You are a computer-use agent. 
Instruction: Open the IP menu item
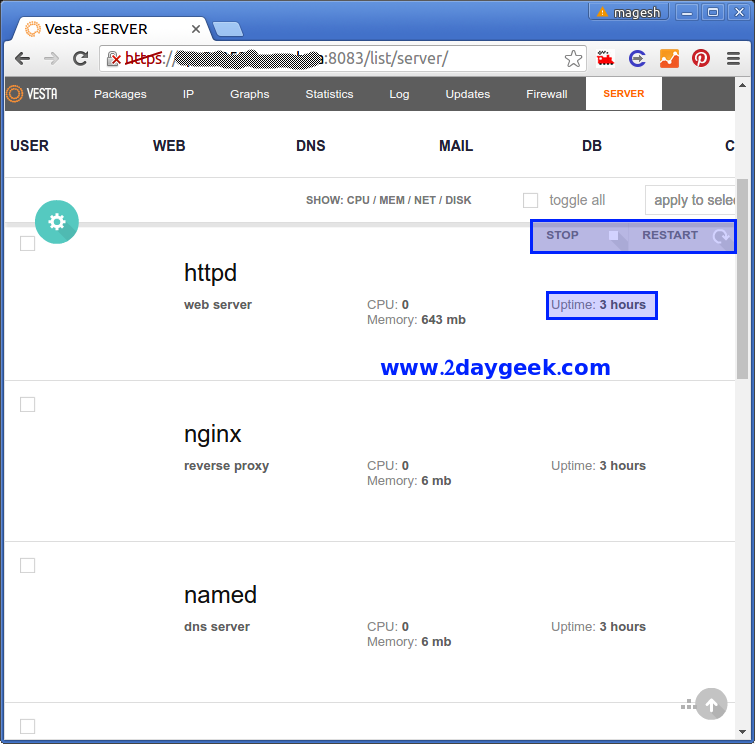coord(188,94)
